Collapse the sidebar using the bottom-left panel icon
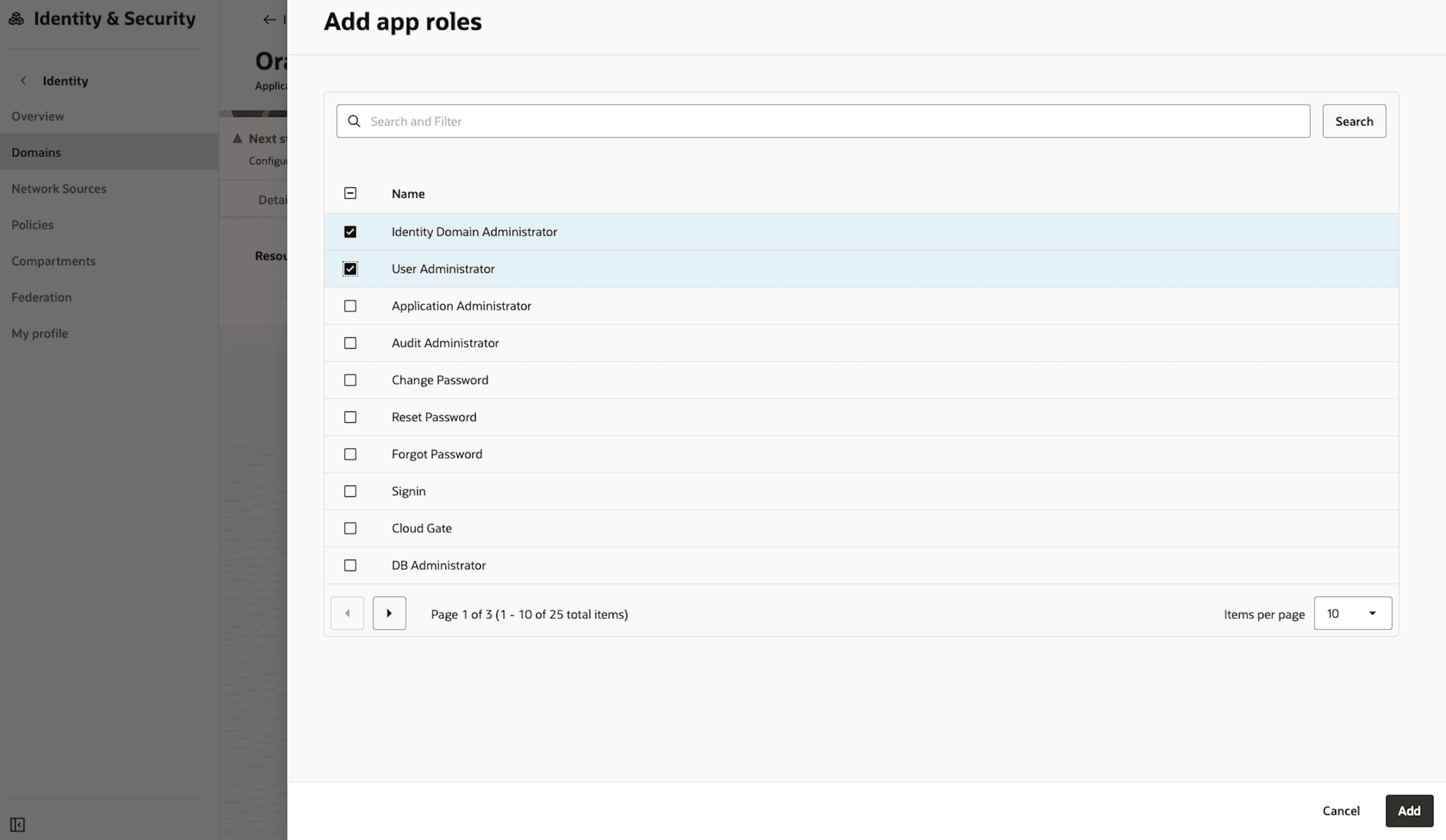This screenshot has width=1446, height=840. 18,824
